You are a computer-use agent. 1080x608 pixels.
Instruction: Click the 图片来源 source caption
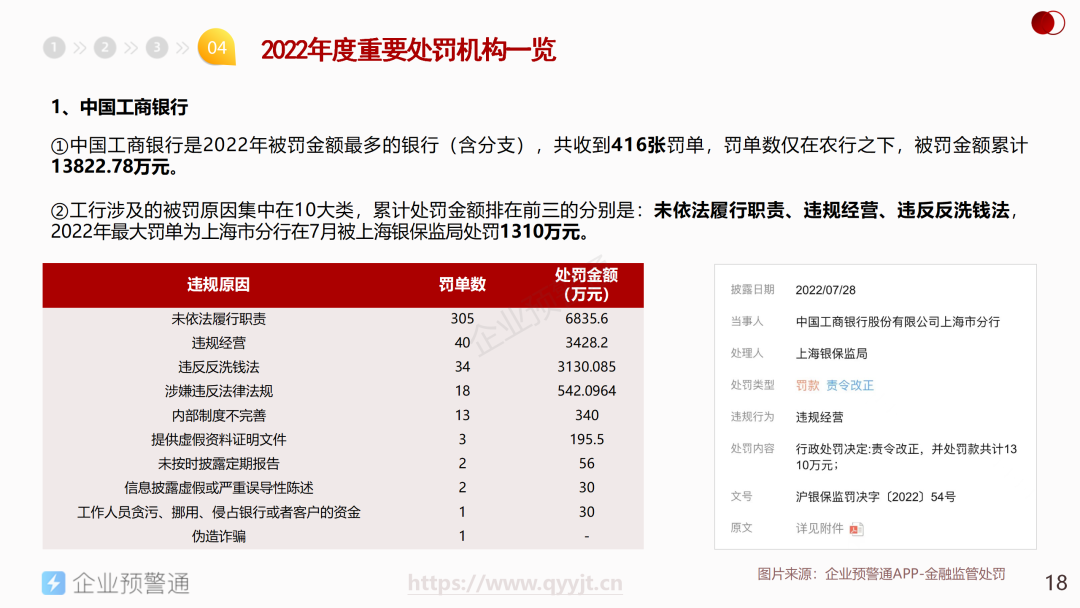pyautogui.click(x=881, y=574)
